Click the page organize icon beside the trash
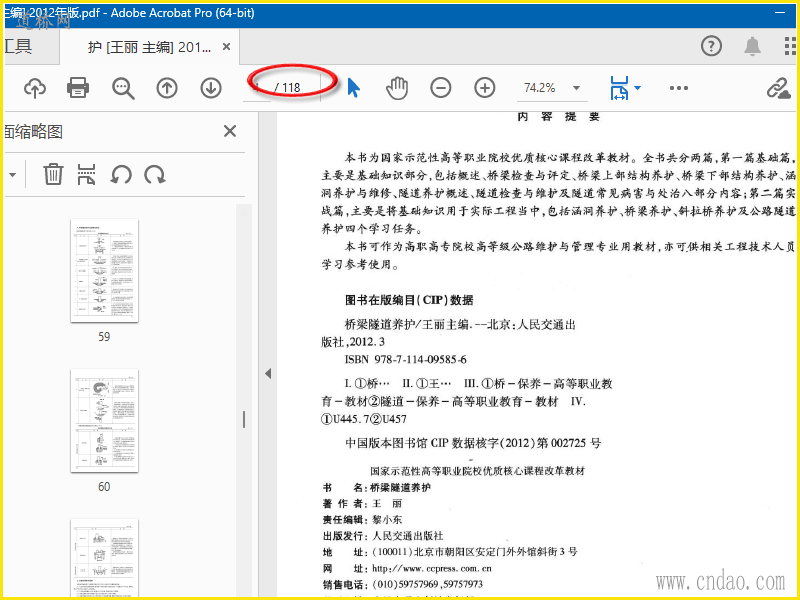Viewport: 800px width, 600px height. tap(86, 174)
